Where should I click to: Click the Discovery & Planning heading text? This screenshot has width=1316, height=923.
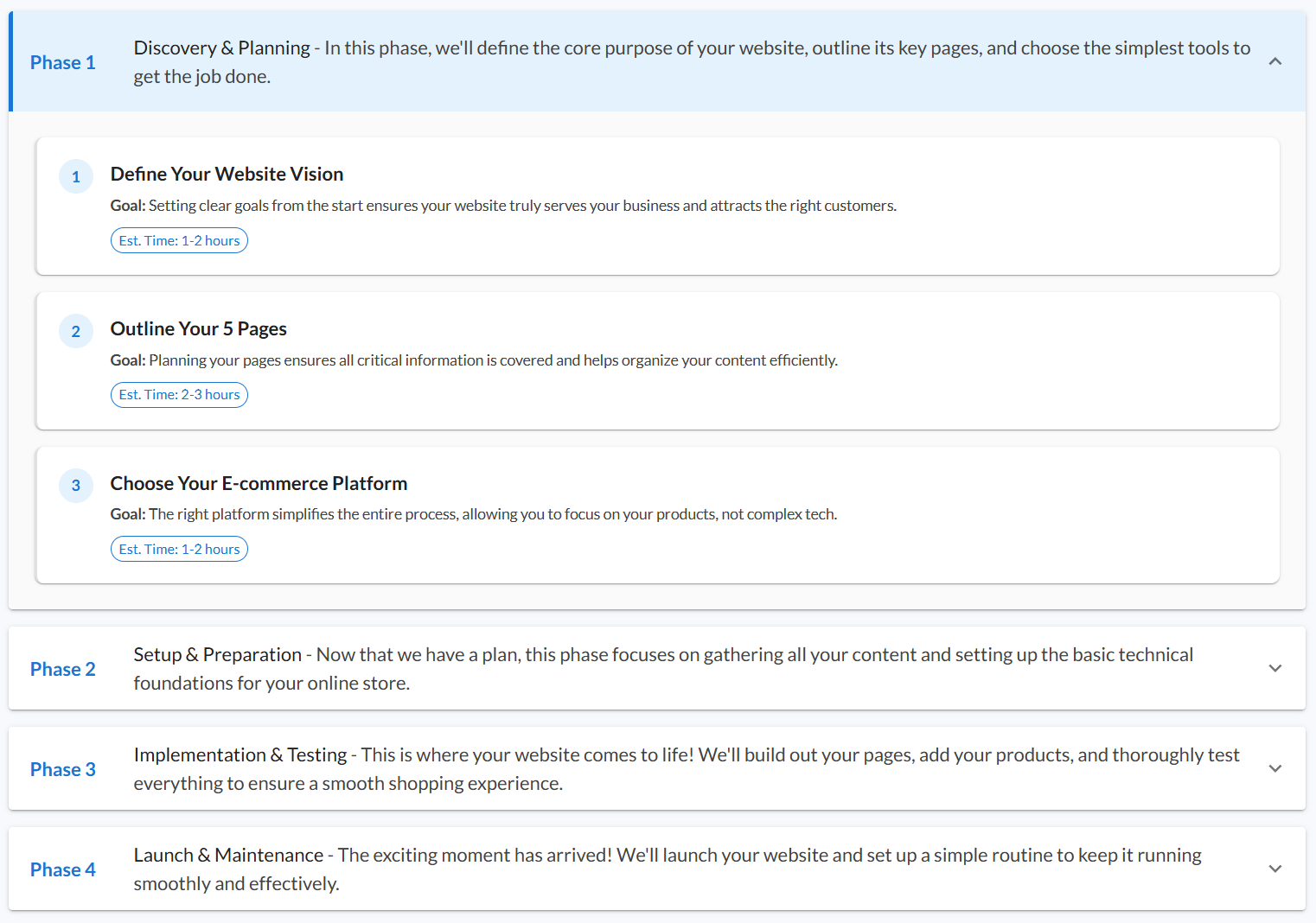click(220, 47)
